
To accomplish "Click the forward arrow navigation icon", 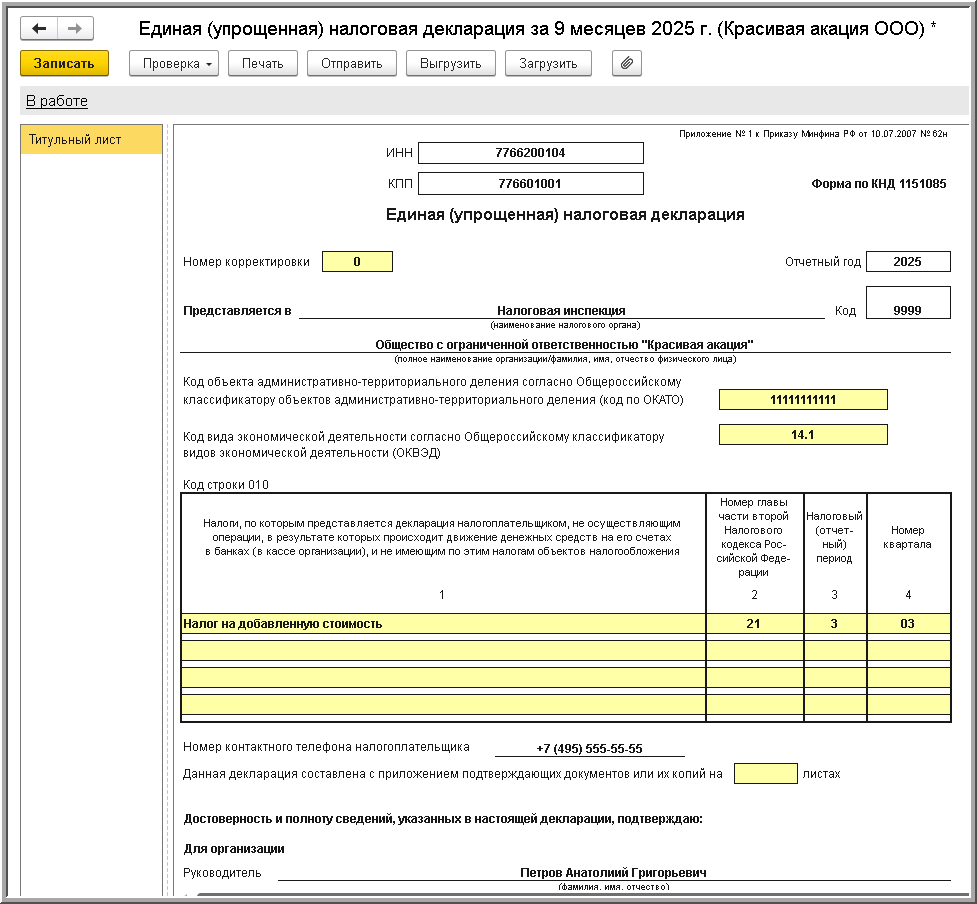I will pos(75,29).
